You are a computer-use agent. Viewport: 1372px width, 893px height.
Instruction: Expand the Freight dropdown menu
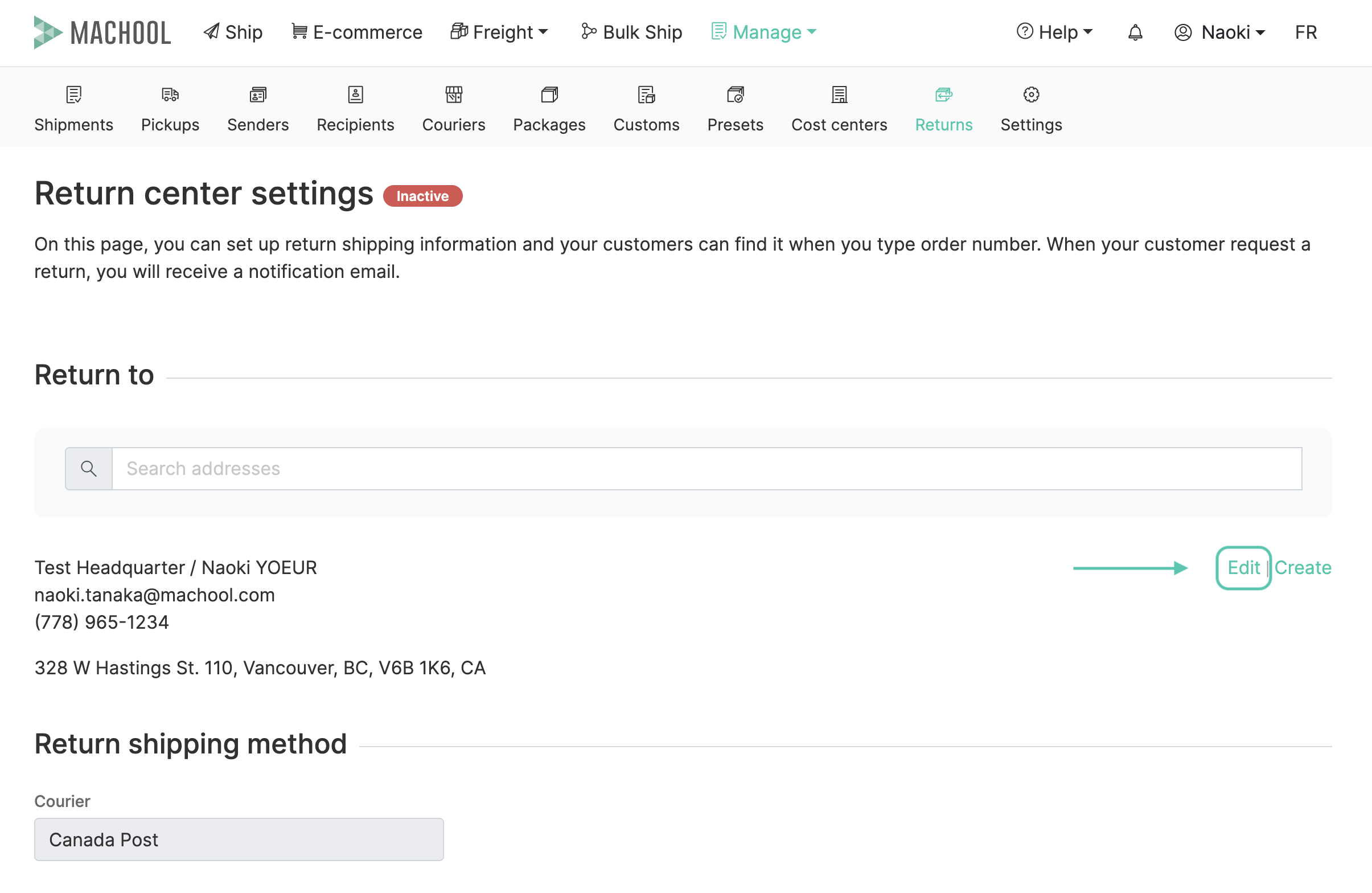pos(499,32)
